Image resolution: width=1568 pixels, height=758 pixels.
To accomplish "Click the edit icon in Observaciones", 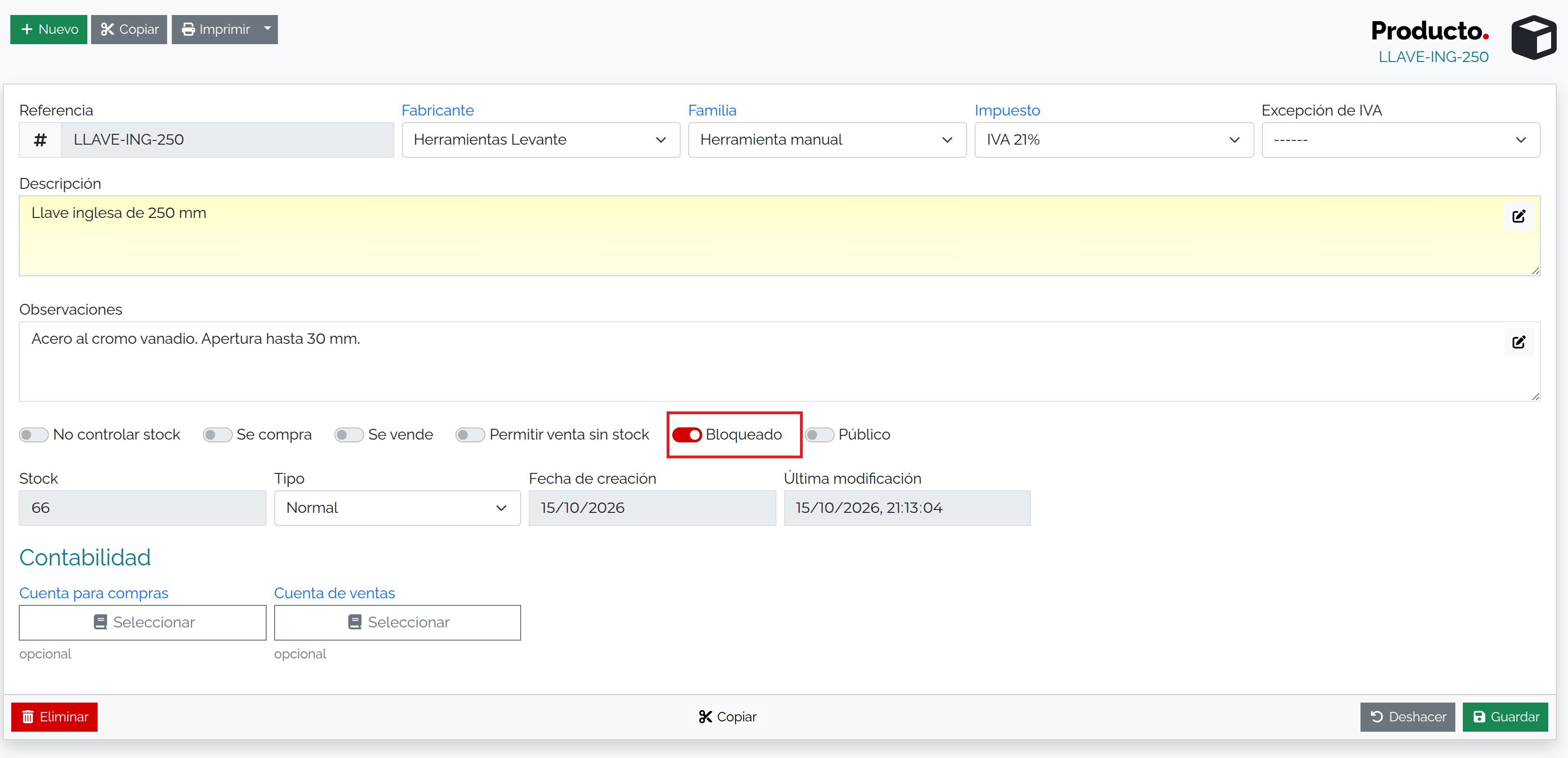I will 1518,342.
